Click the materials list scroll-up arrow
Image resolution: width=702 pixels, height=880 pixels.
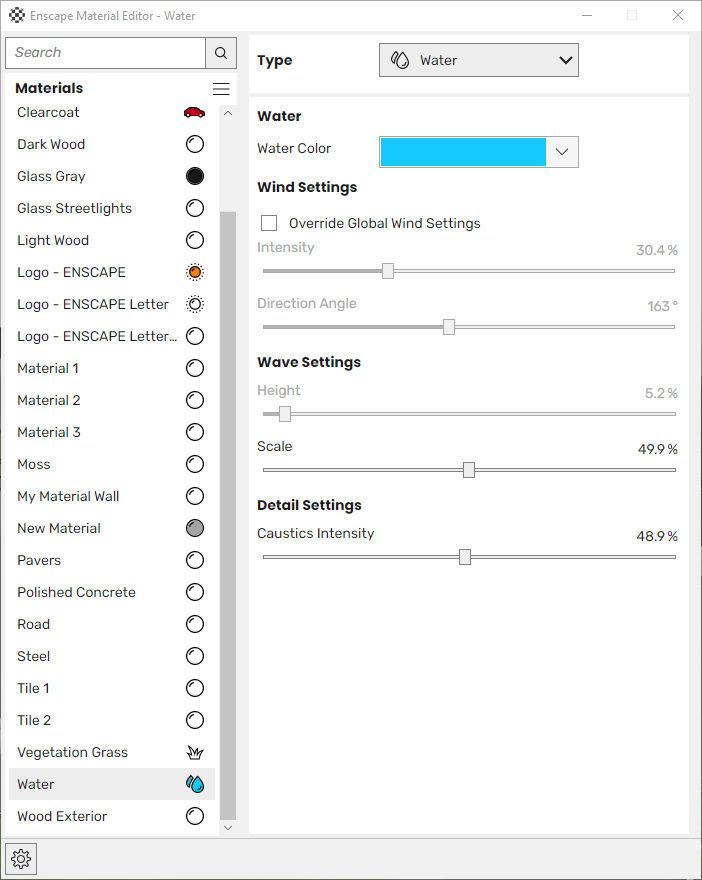[x=228, y=113]
